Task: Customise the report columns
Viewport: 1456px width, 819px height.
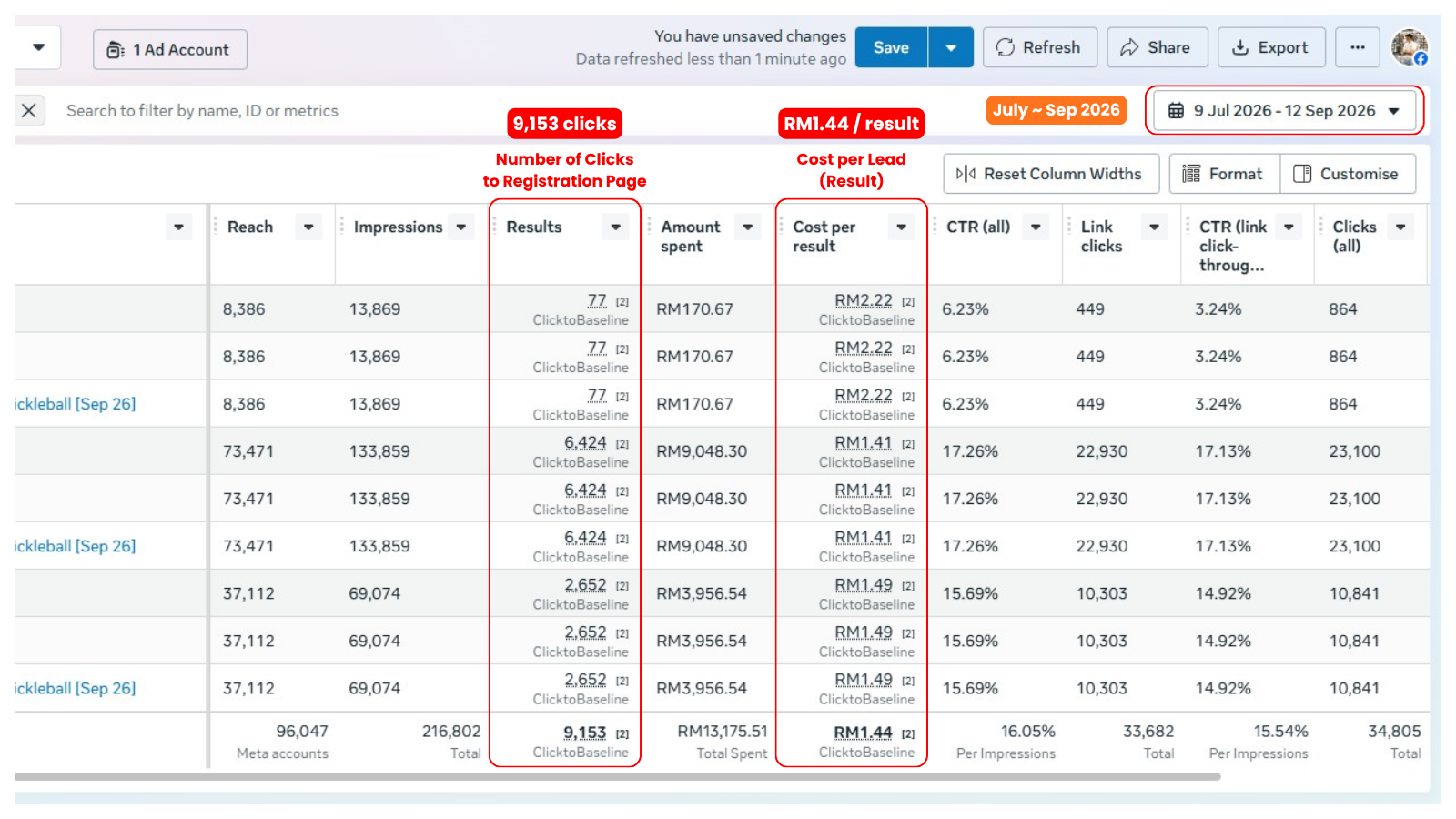Action: 1348,173
